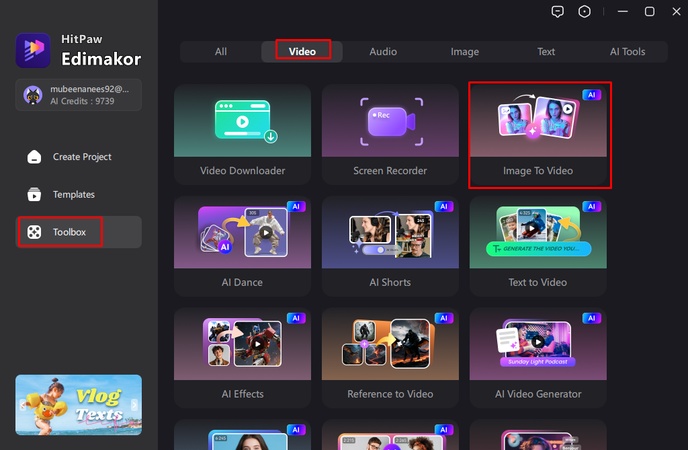The width and height of the screenshot is (688, 450).
Task: Click the AI Effects label
Action: click(x=243, y=394)
